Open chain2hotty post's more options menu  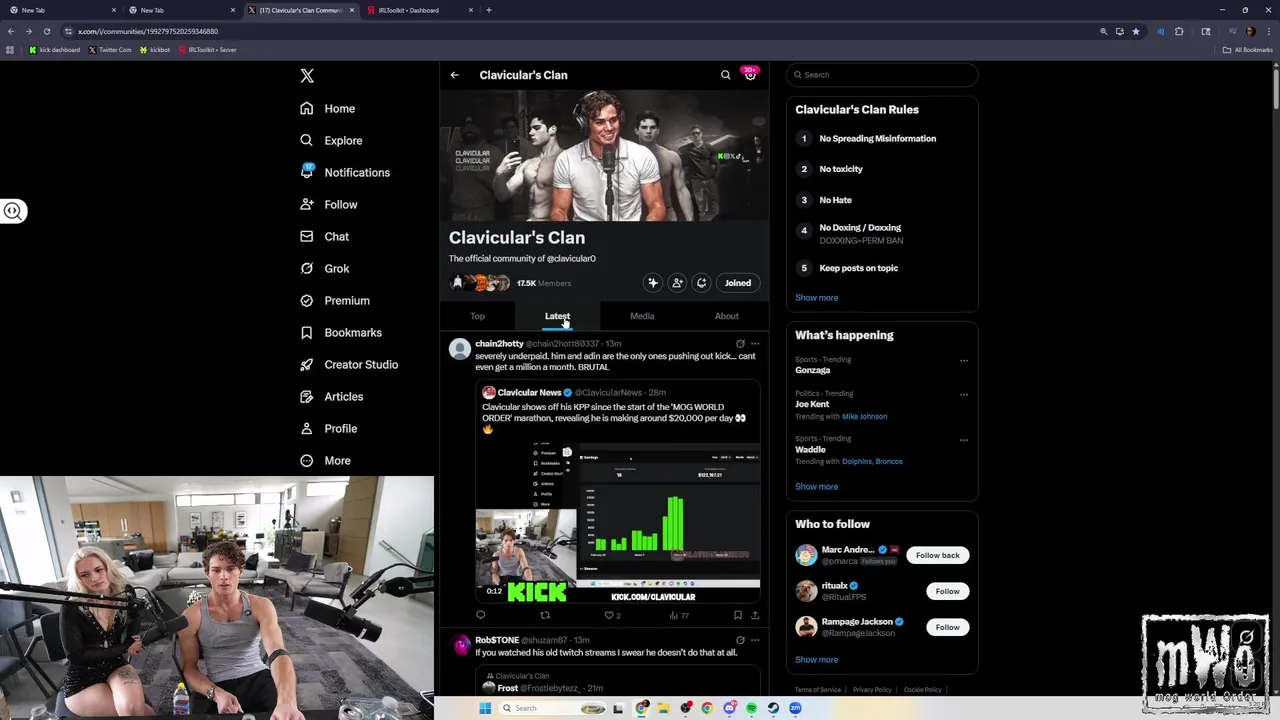755,344
